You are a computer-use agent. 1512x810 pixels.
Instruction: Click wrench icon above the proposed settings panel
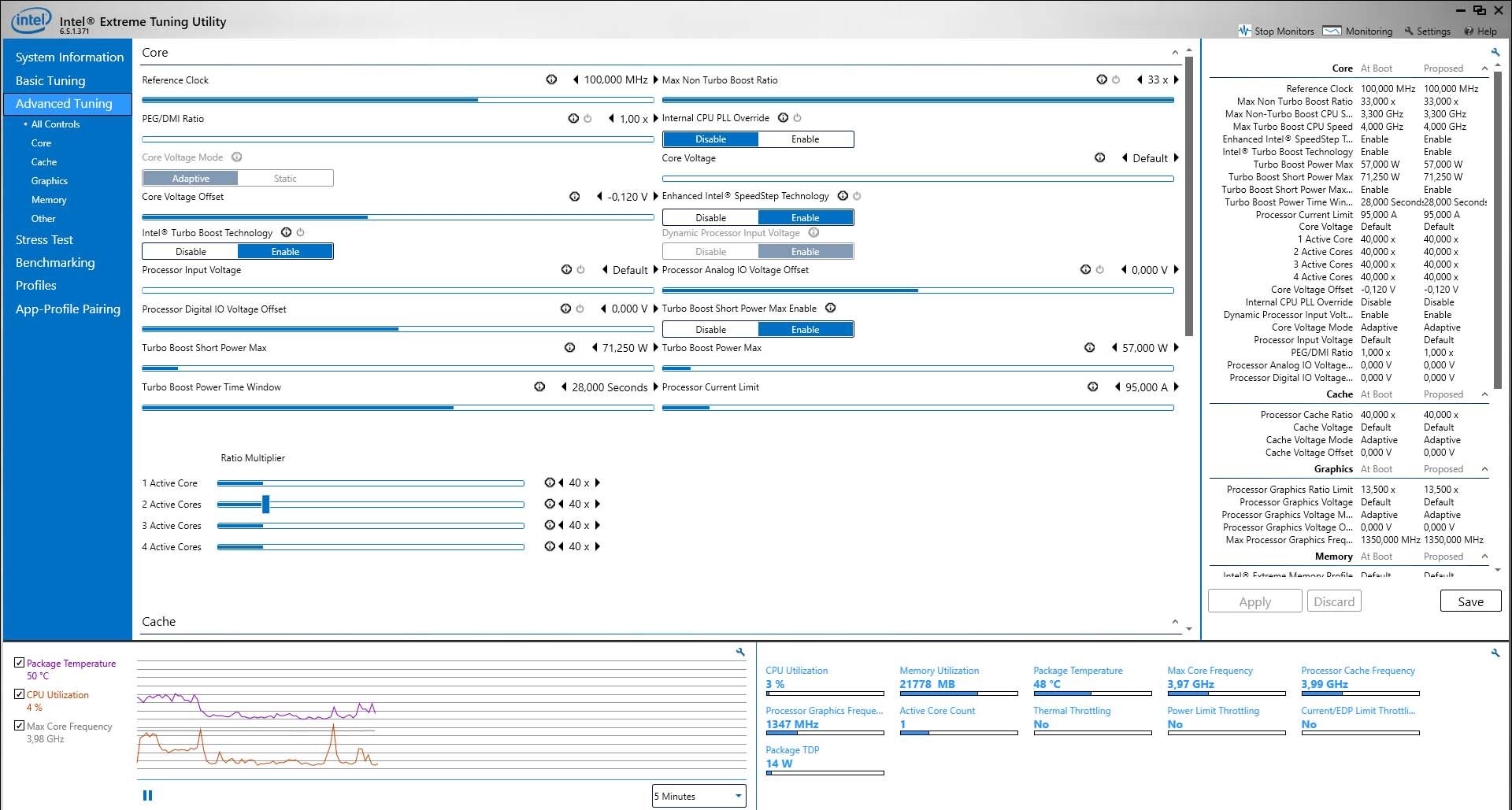(x=1495, y=52)
